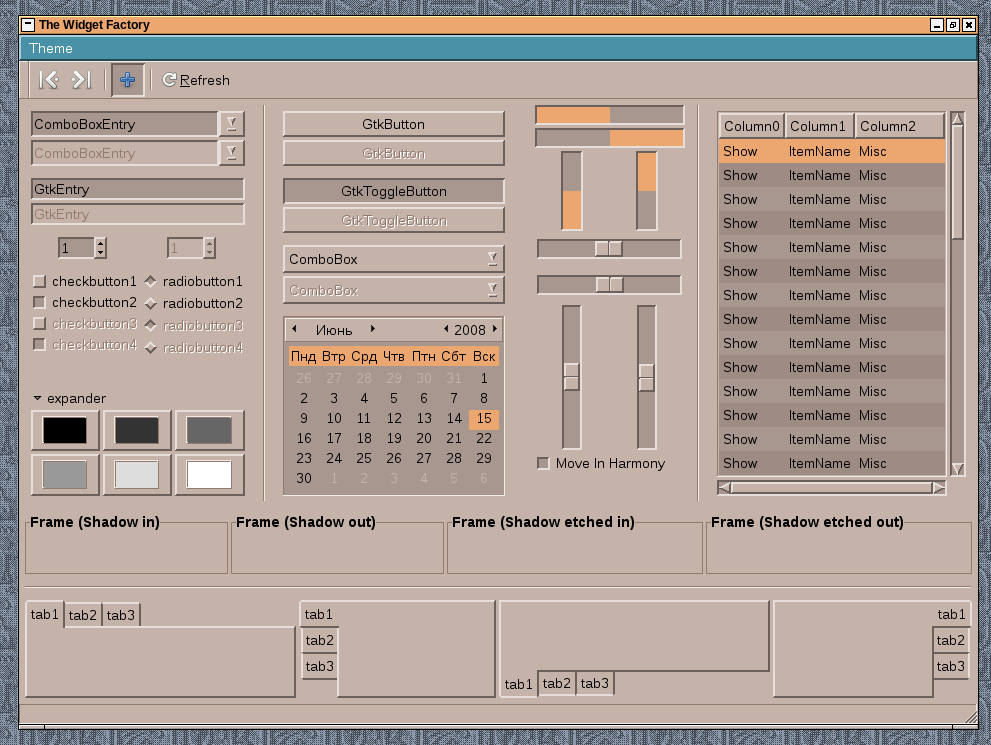991x745 pixels.
Task: Toggle the Move In Harmony checkbox
Action: click(544, 463)
